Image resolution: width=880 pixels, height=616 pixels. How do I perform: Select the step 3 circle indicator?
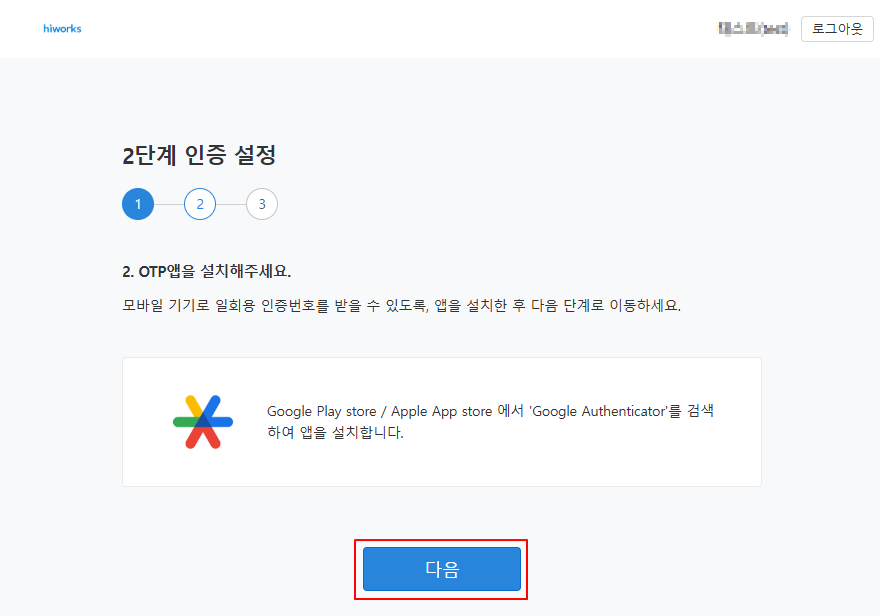coord(262,204)
